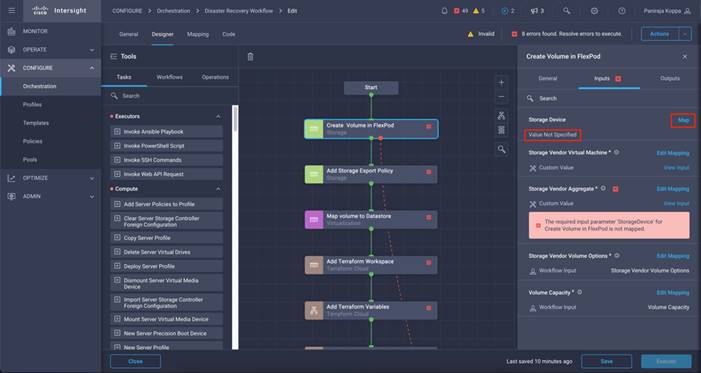This screenshot has height=373, width=701.
Task: Open Pools under CONFIGURE
Action: pyautogui.click(x=30, y=160)
